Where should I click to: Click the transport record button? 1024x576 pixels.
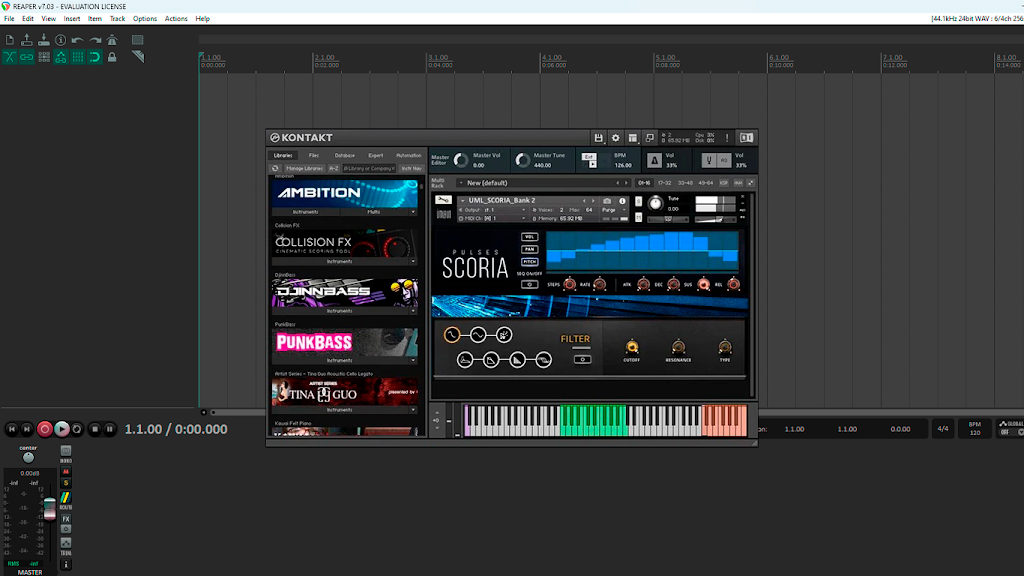point(44,429)
